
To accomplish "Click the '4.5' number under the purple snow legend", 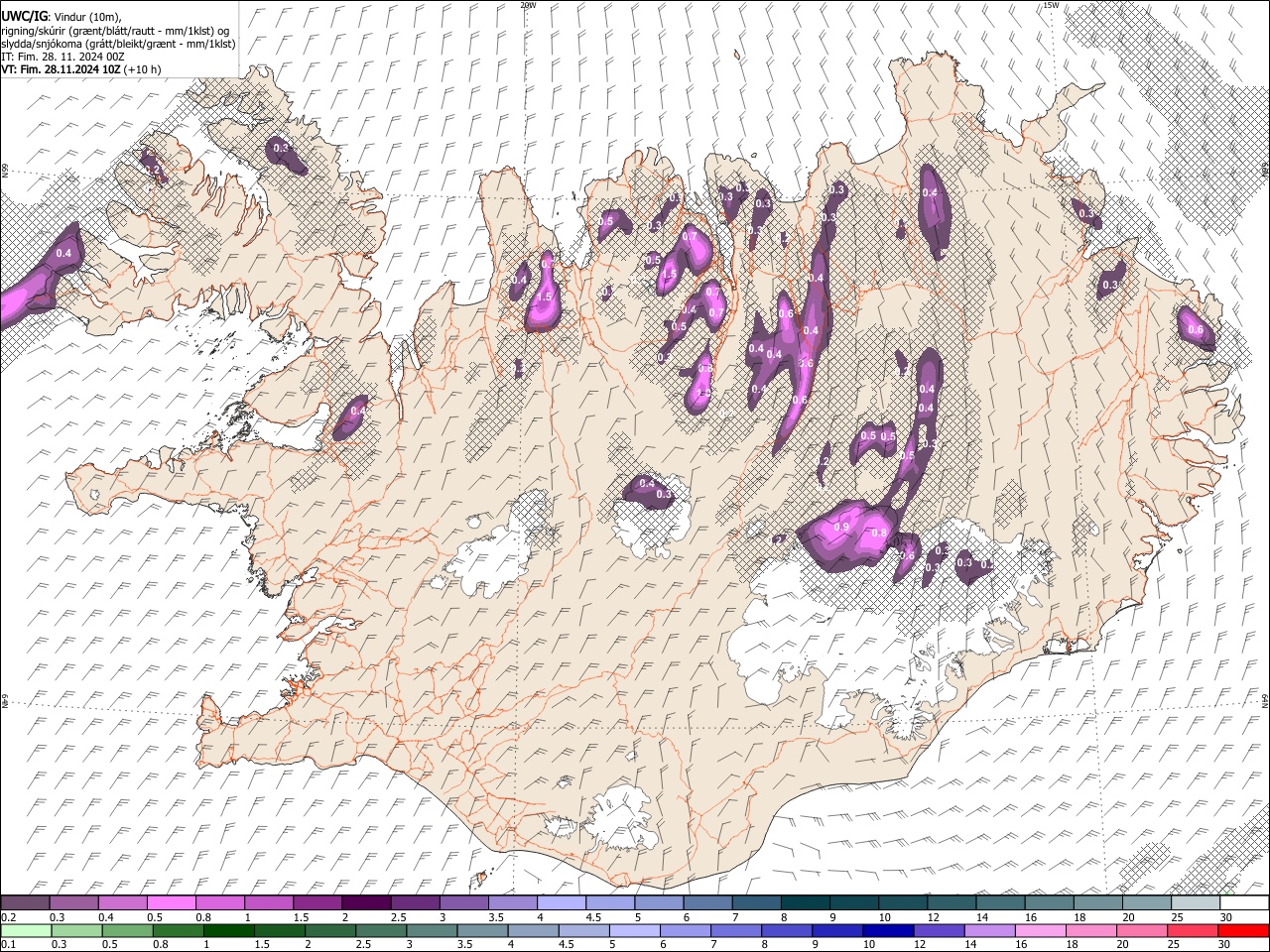I will [x=593, y=917].
